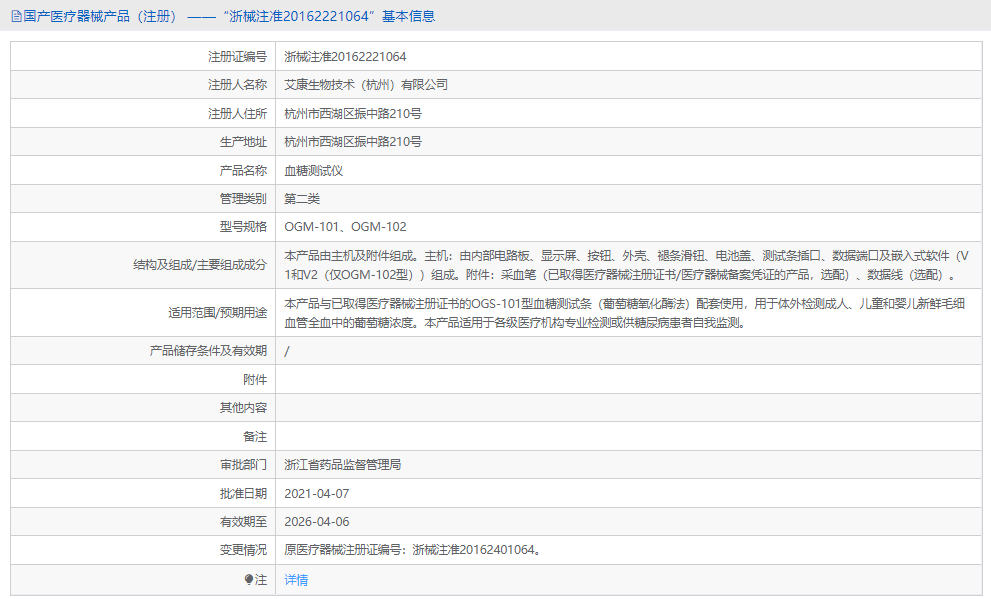
Task: Click the 批准日期 label
Action: (243, 494)
